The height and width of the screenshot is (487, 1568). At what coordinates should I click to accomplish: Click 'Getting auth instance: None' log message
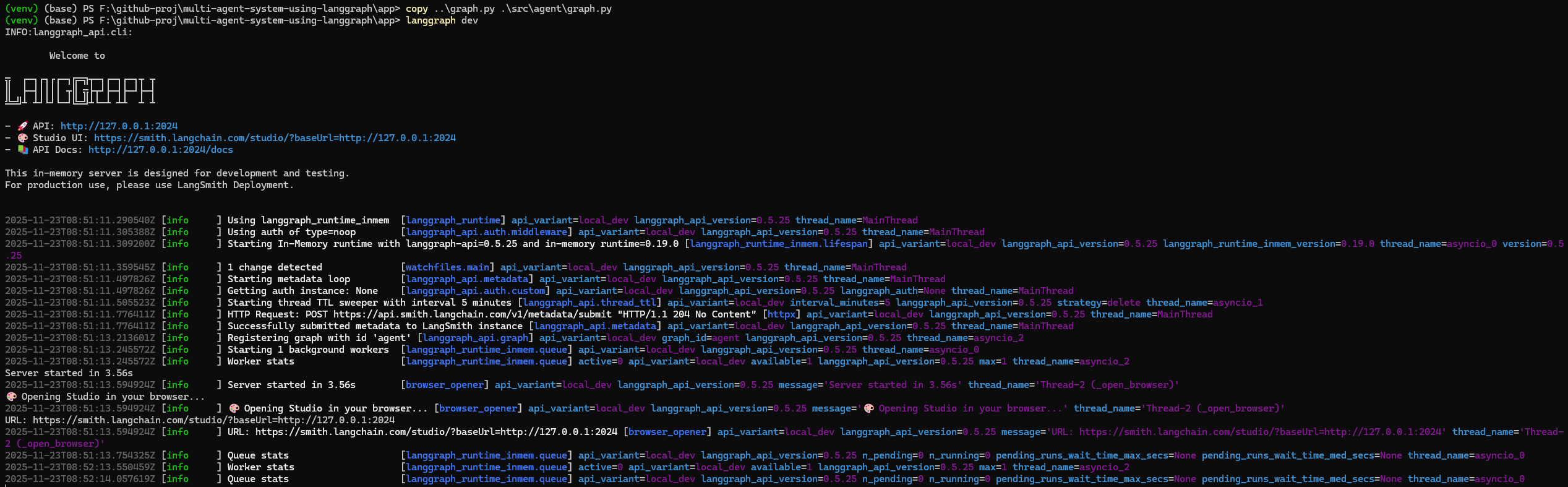(302, 291)
